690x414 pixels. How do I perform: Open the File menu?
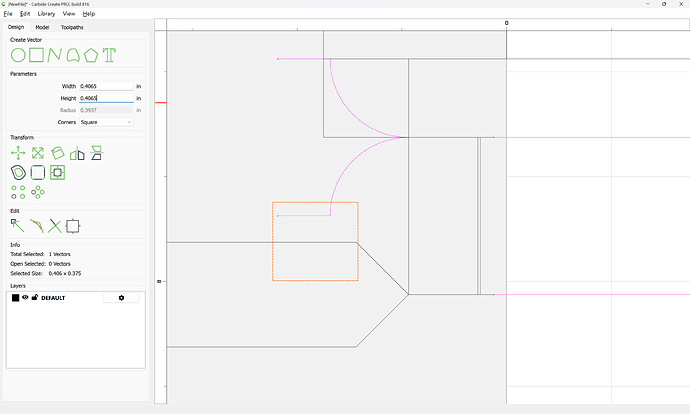8,14
